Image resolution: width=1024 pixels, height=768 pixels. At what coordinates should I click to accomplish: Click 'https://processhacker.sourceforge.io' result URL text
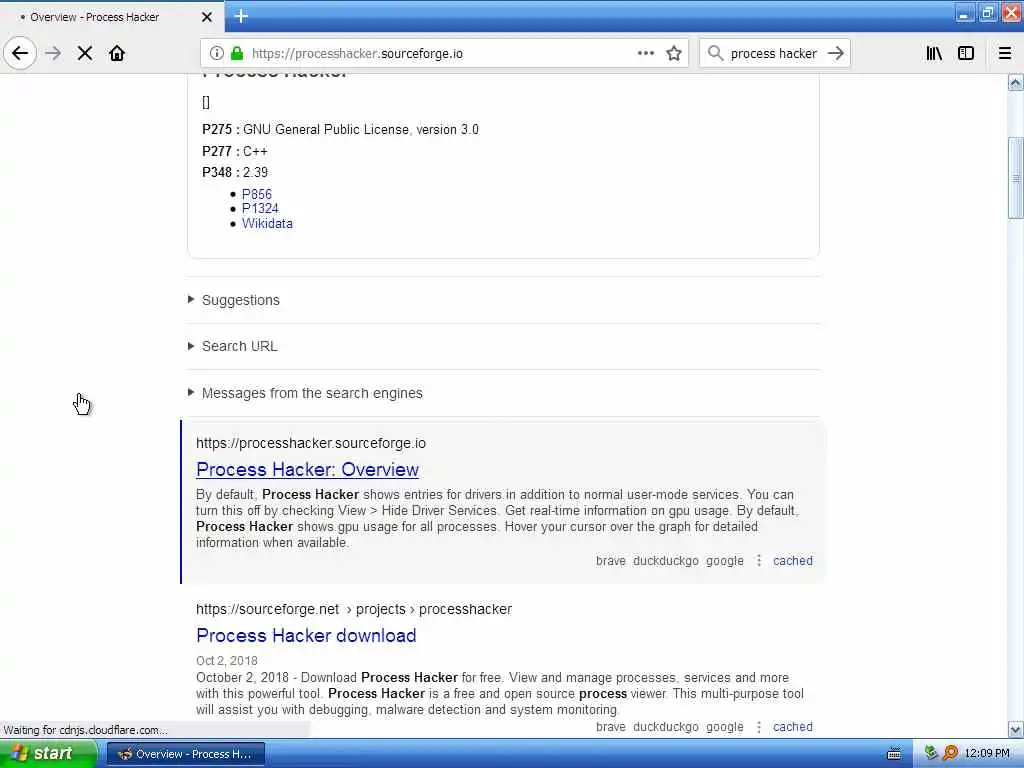(311, 443)
